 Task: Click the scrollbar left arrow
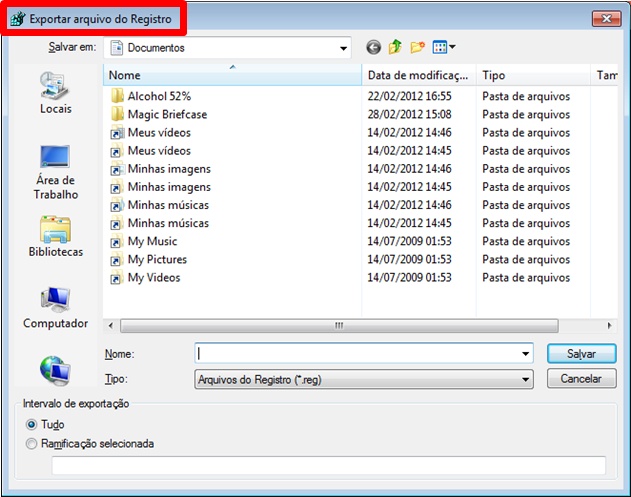[x=111, y=326]
